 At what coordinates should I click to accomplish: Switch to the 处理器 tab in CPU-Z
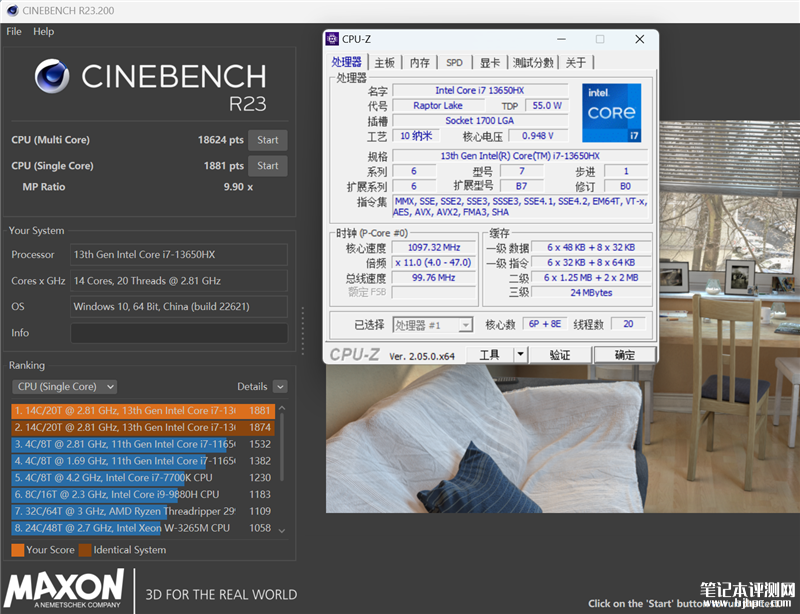pyautogui.click(x=346, y=62)
